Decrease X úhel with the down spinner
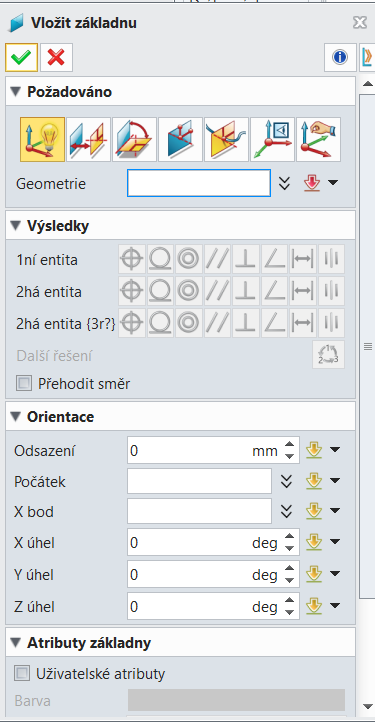This screenshot has height=722, width=375. coord(289,548)
